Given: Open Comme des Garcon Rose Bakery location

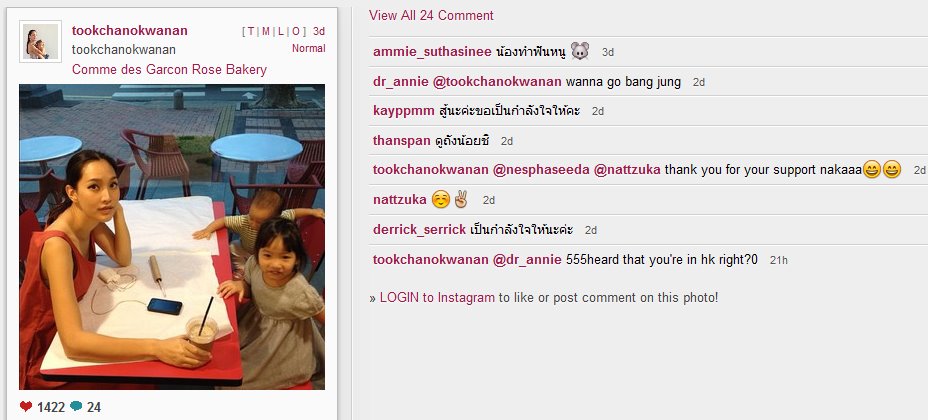Looking at the screenshot, I should [x=169, y=70].
